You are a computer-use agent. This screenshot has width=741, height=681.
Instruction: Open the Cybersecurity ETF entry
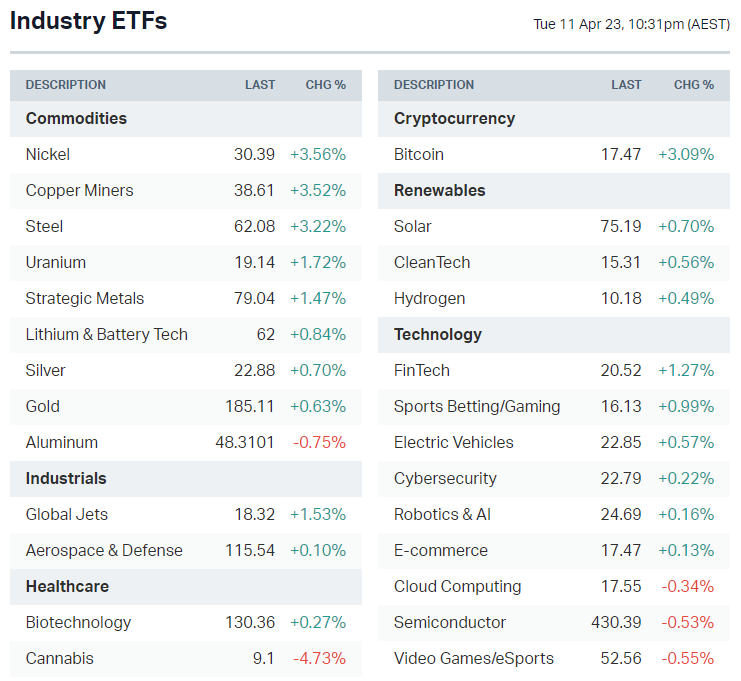(445, 478)
